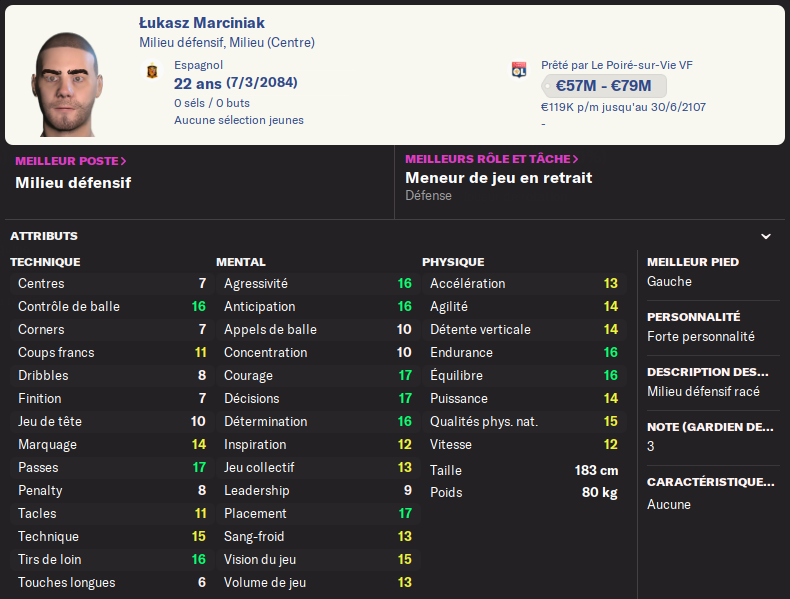
Task: Select the player name Łukasz Marciniak
Action: click(202, 23)
